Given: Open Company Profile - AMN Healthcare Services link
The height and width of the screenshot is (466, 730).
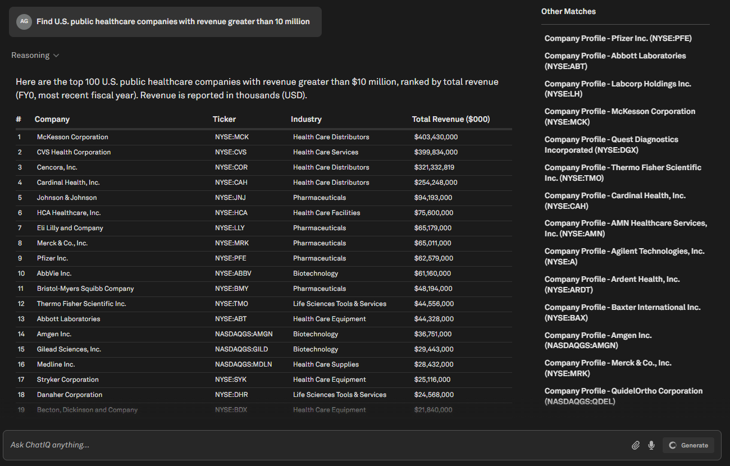Looking at the screenshot, I should 625,229.
